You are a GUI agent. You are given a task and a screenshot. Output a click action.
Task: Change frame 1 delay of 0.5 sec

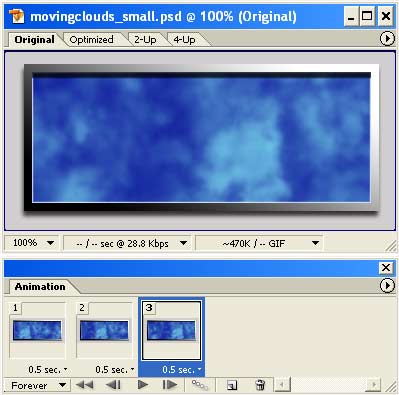click(x=48, y=370)
